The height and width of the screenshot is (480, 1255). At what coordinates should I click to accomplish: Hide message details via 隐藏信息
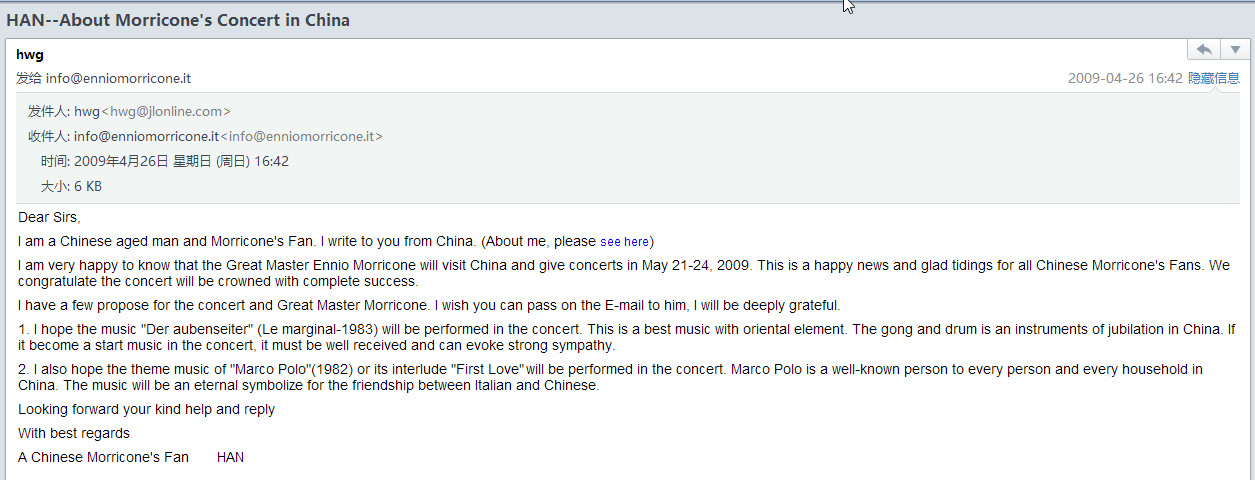[1214, 78]
